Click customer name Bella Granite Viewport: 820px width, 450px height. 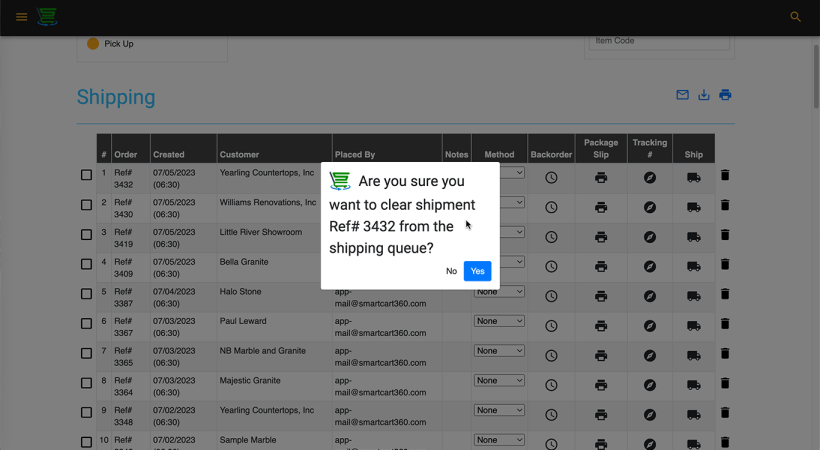(244, 262)
